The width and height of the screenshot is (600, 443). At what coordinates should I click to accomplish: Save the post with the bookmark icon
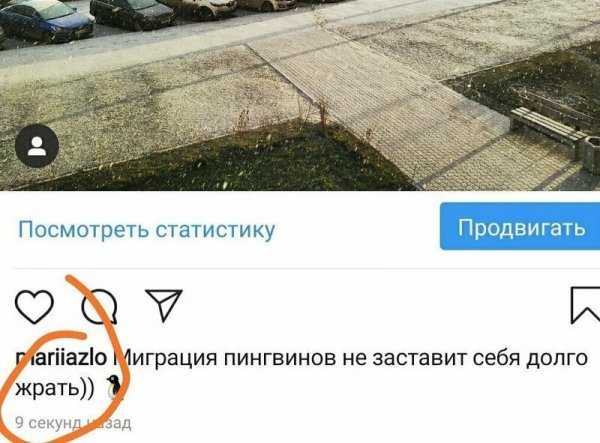pos(585,305)
